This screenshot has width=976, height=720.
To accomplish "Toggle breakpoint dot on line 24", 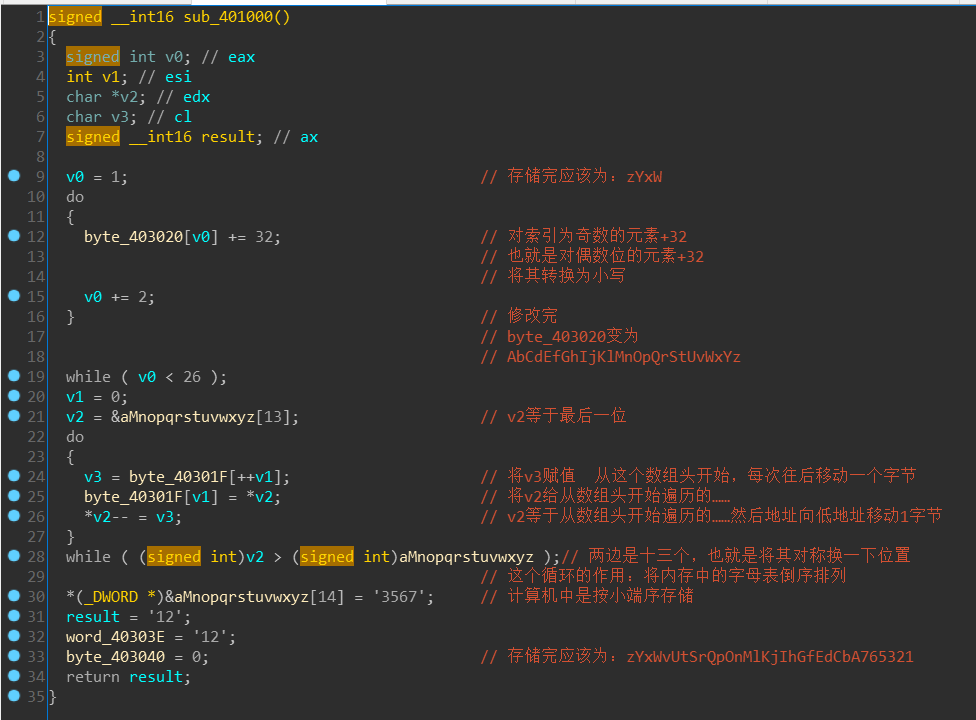I will (14, 476).
